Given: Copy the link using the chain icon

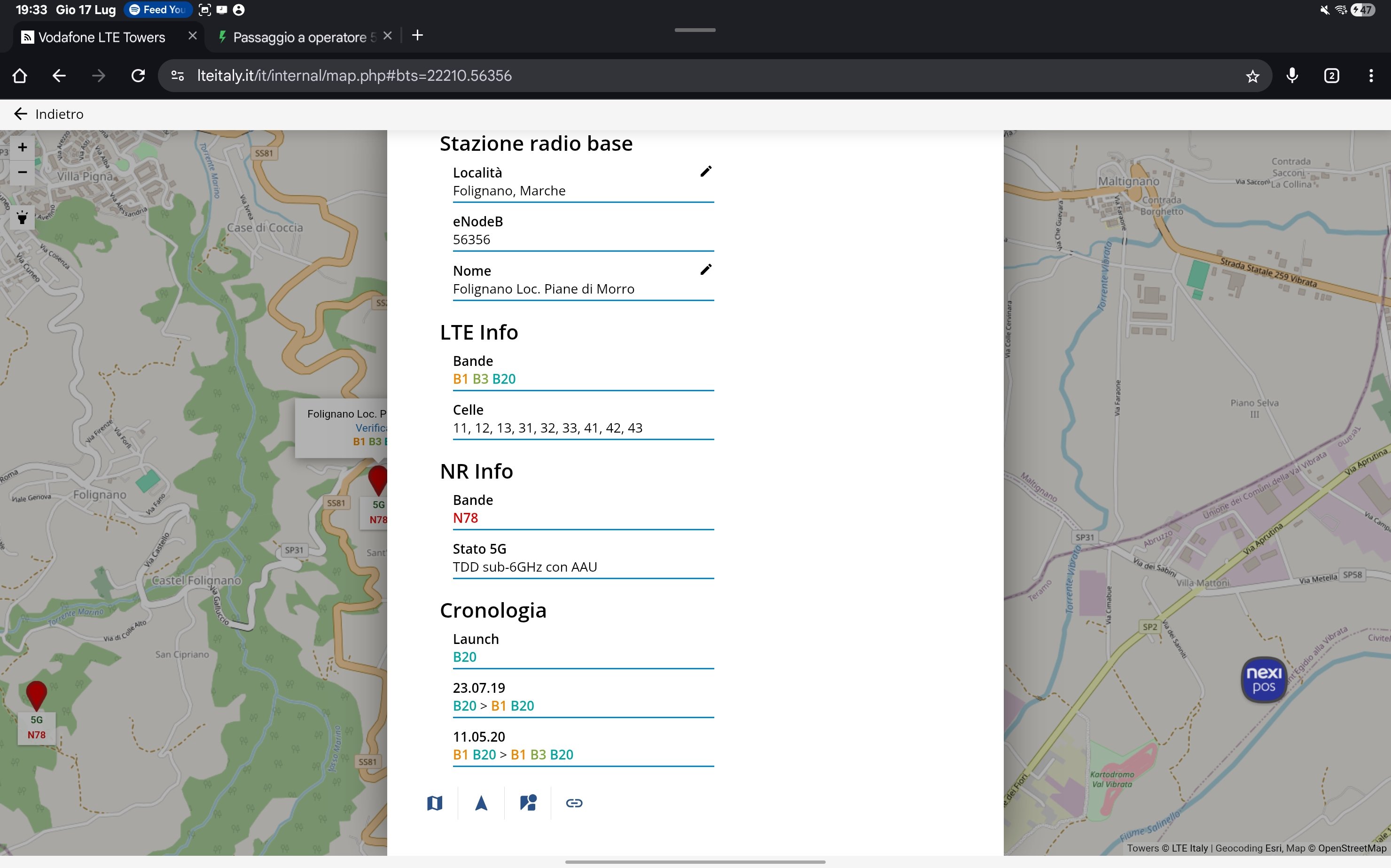Looking at the screenshot, I should (574, 803).
